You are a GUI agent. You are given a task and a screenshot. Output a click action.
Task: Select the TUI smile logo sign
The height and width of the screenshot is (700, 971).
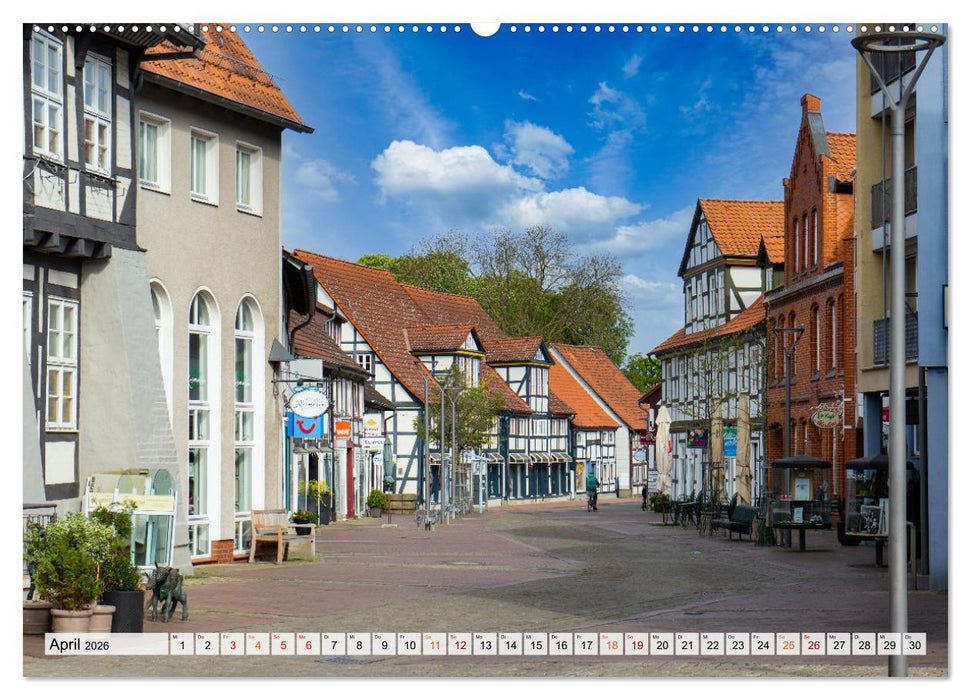point(306,426)
